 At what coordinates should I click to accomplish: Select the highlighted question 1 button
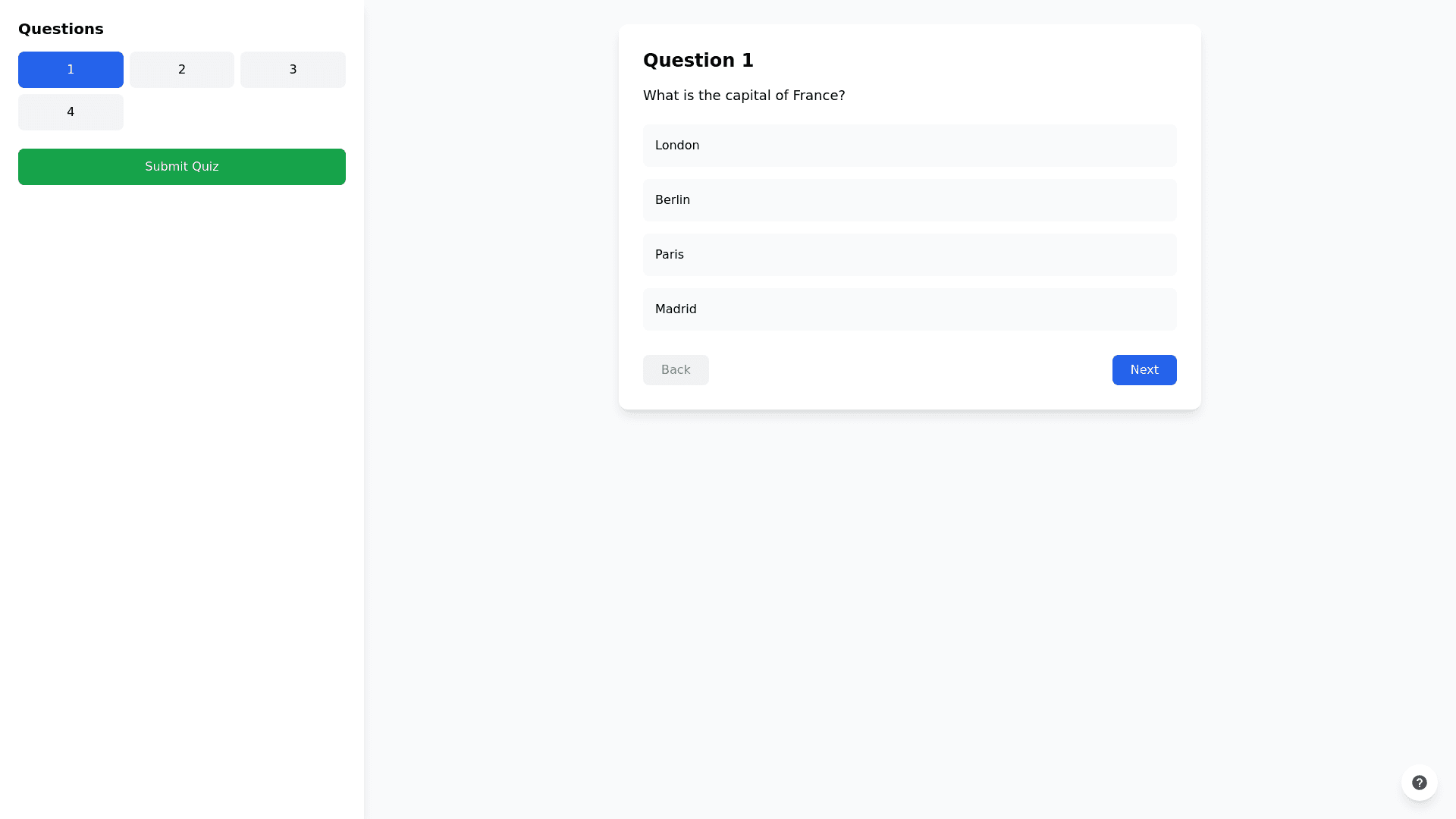coord(71,70)
